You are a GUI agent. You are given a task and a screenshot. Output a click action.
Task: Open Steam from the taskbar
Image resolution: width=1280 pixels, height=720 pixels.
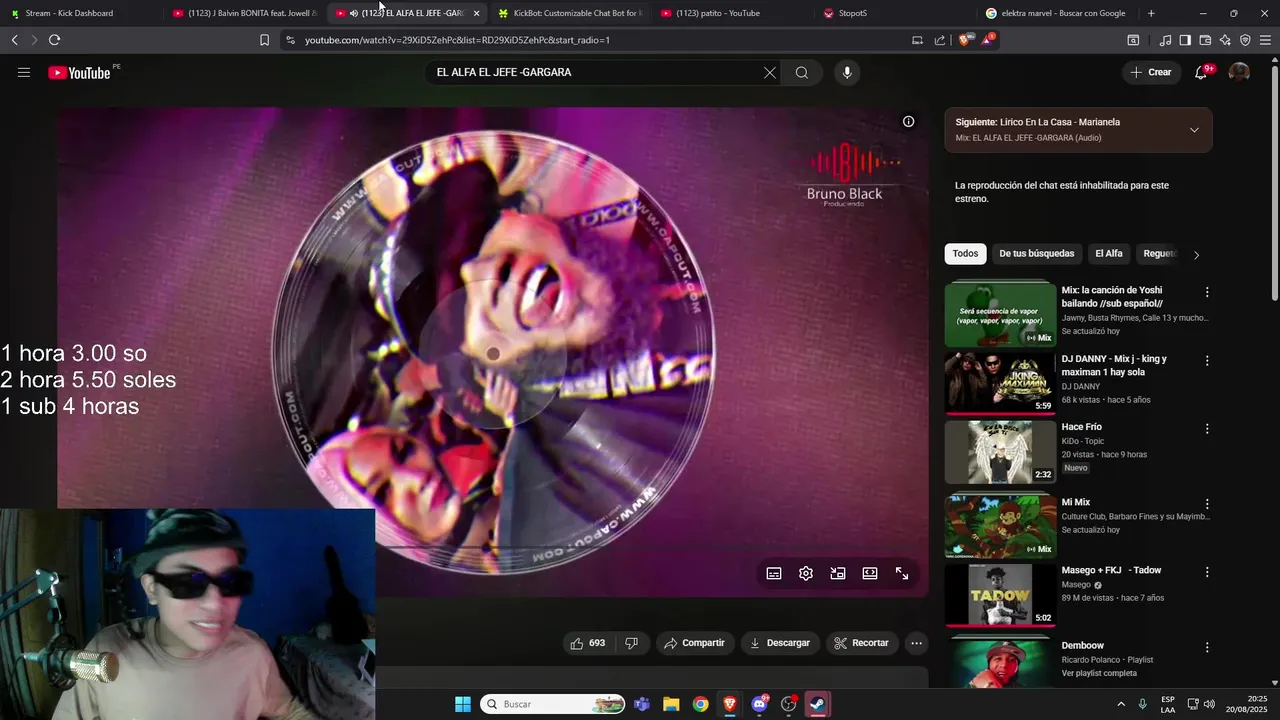click(817, 704)
